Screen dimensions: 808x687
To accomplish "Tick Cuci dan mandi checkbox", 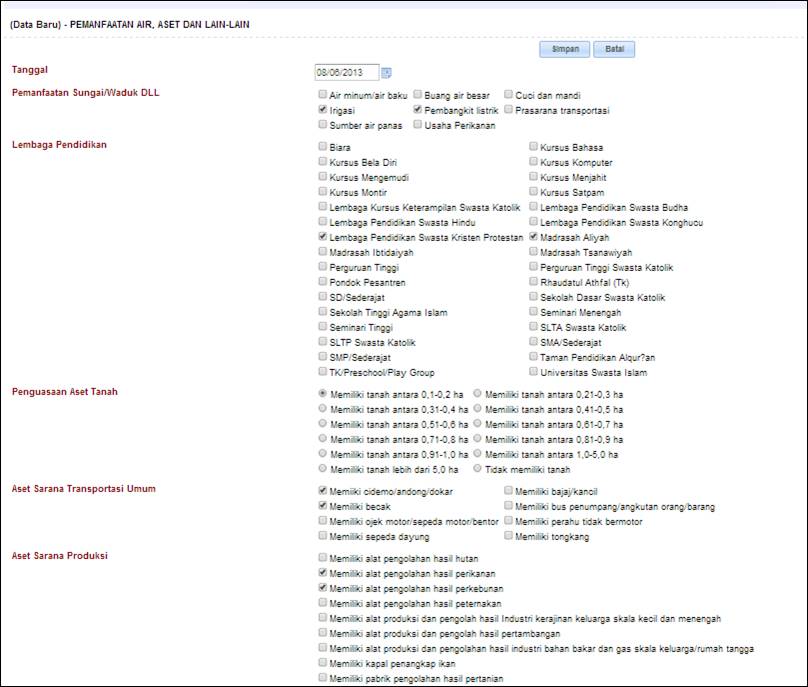I will [x=508, y=94].
